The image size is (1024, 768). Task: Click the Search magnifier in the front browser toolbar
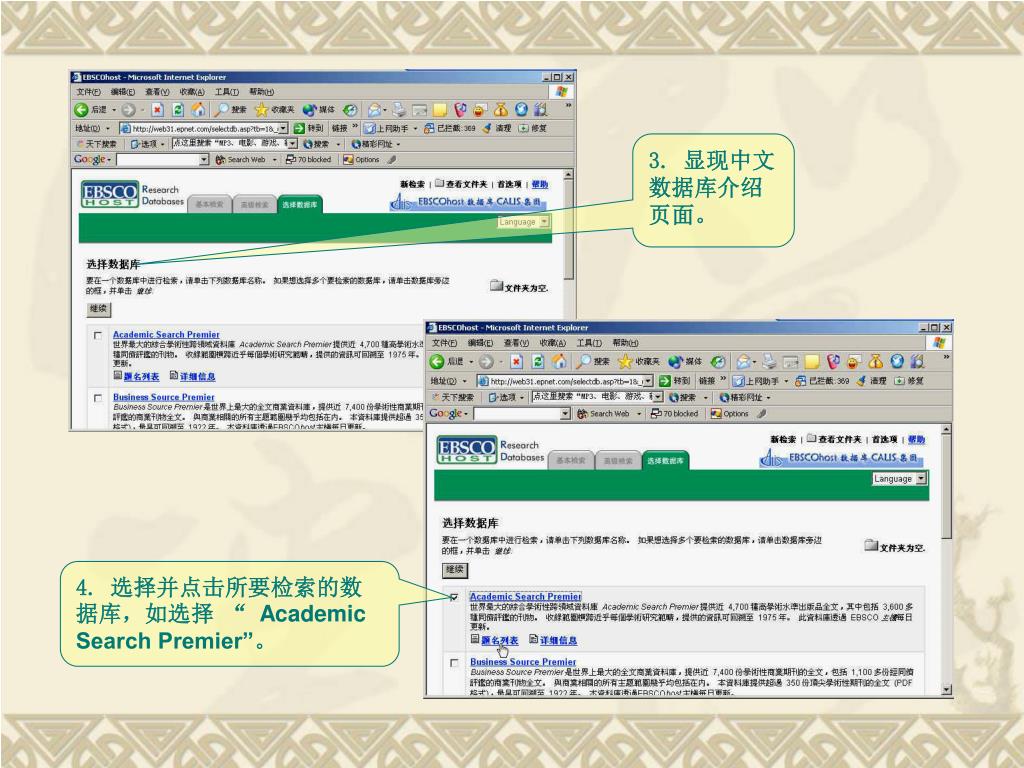[583, 361]
